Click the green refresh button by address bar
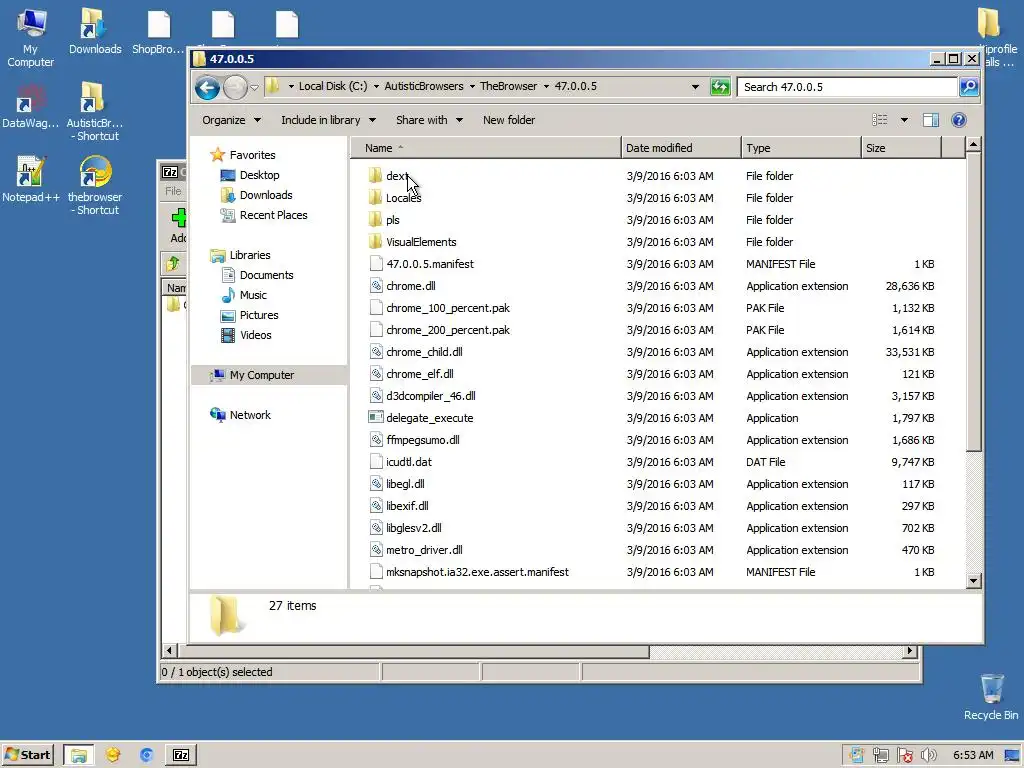 [720, 86]
